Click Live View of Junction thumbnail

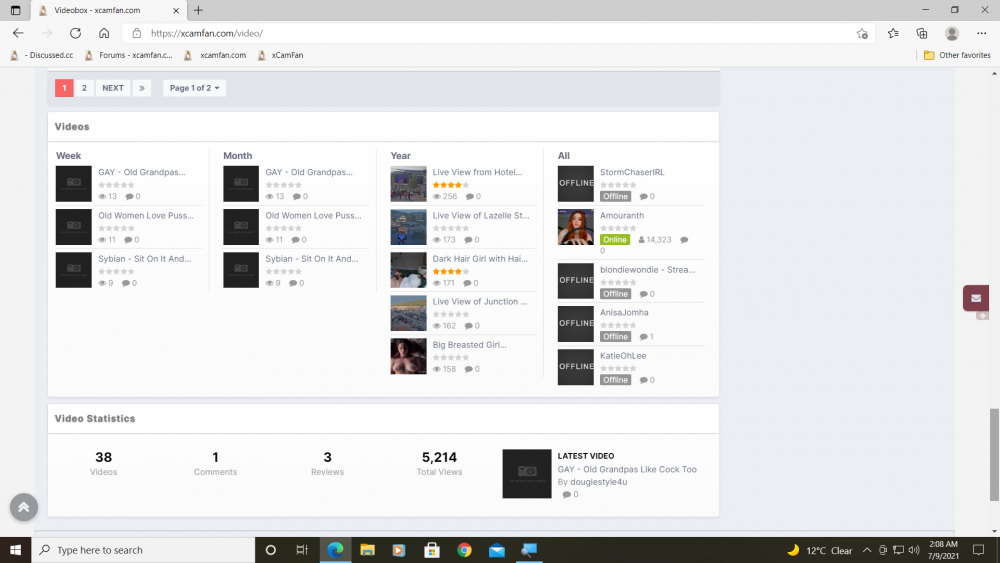click(x=408, y=313)
